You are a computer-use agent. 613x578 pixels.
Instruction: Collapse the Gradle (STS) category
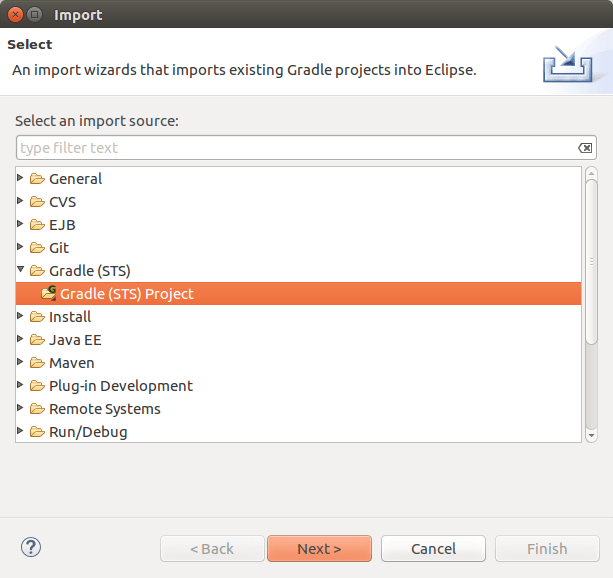[x=21, y=270]
